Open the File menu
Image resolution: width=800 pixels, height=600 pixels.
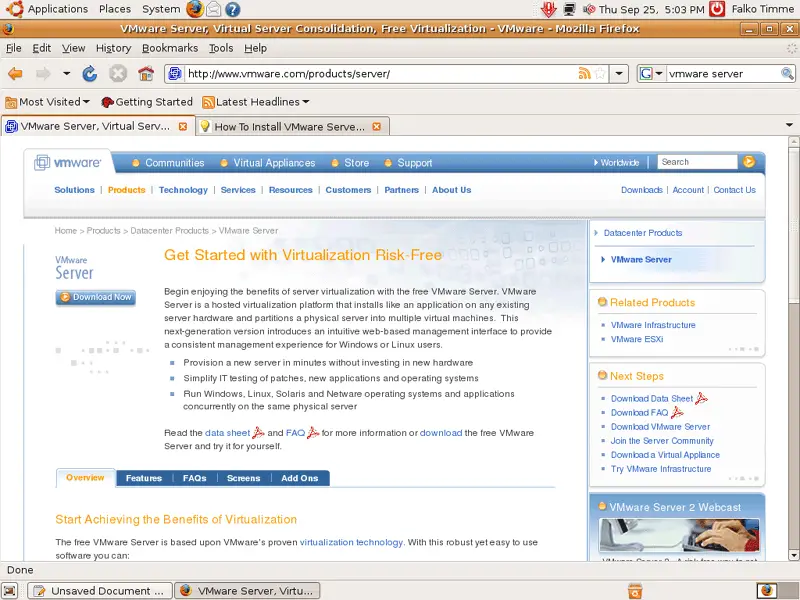tap(14, 48)
